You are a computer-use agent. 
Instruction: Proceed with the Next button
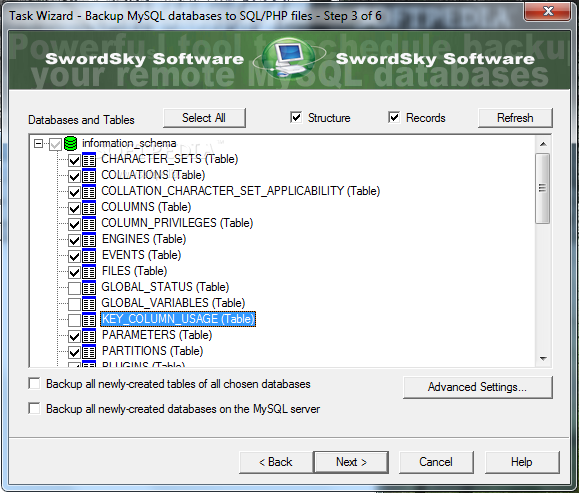pos(351,462)
